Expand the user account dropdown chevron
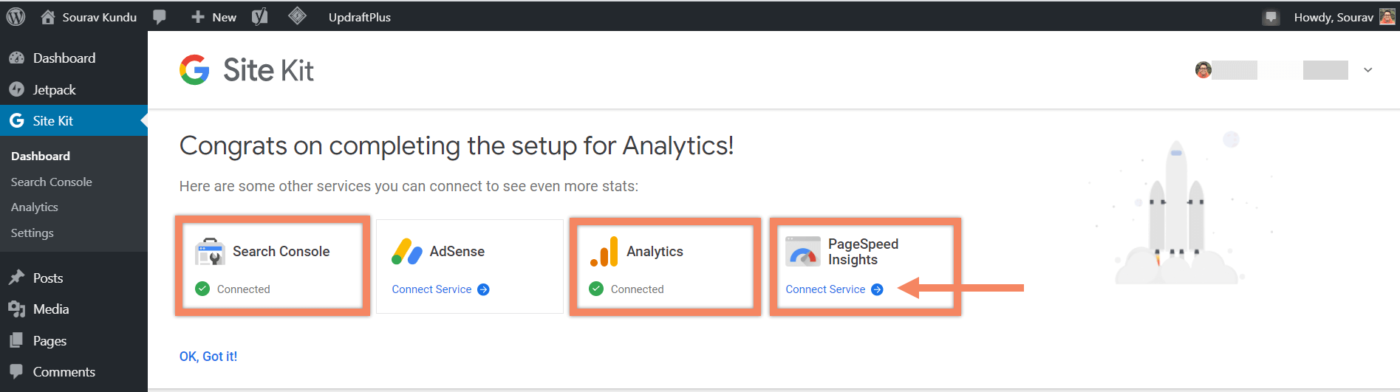Viewport: 1400px width, 392px height. (1368, 70)
